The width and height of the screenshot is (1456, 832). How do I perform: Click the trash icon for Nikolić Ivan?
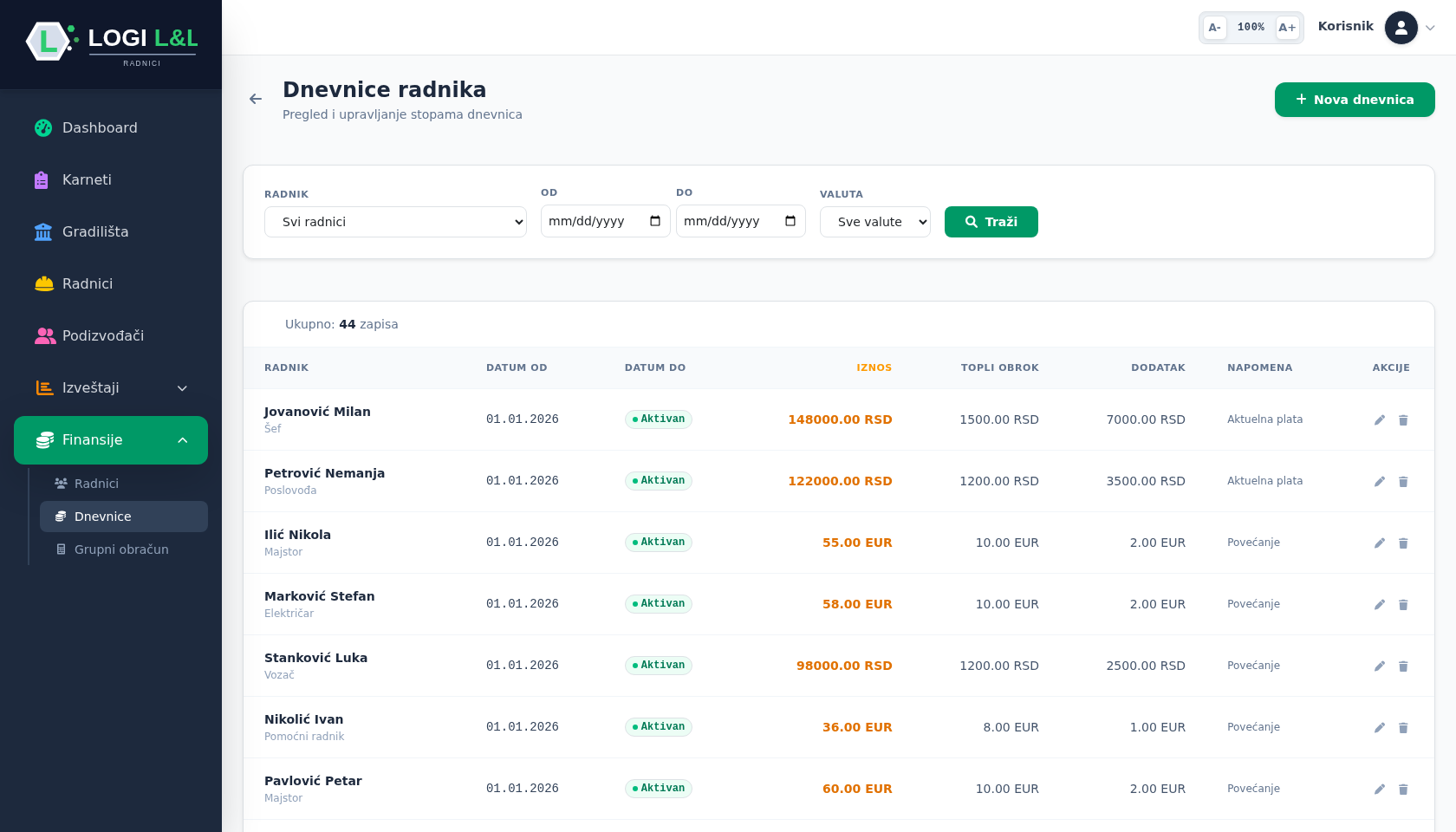pyautogui.click(x=1403, y=728)
